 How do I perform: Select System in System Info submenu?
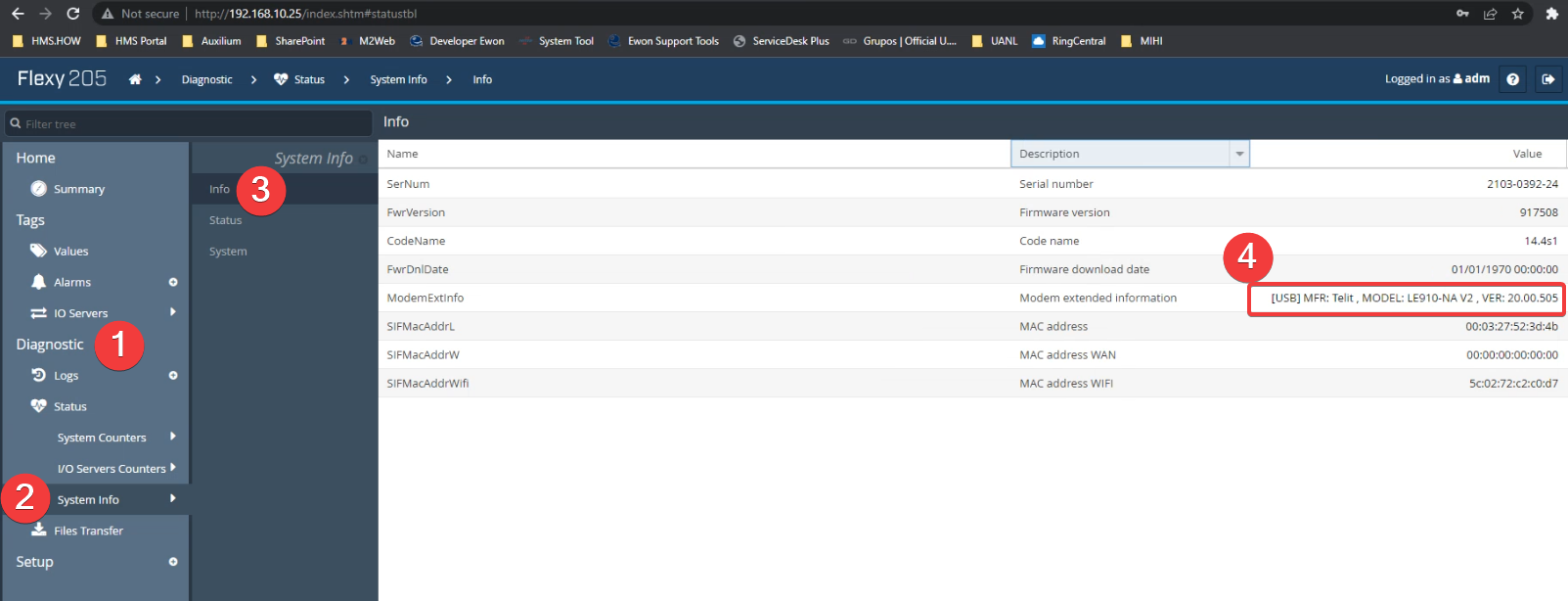(228, 252)
